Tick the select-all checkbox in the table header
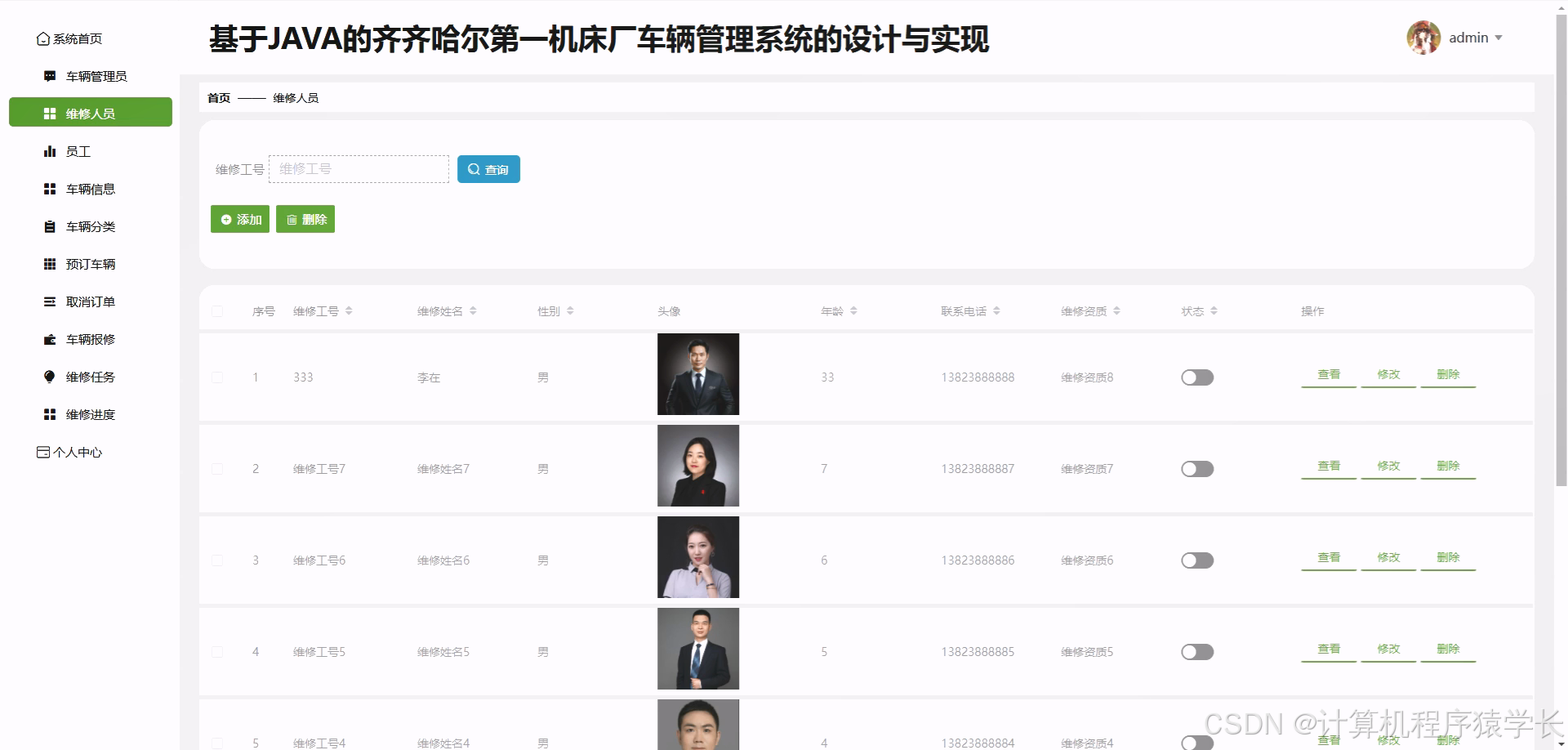 click(217, 311)
